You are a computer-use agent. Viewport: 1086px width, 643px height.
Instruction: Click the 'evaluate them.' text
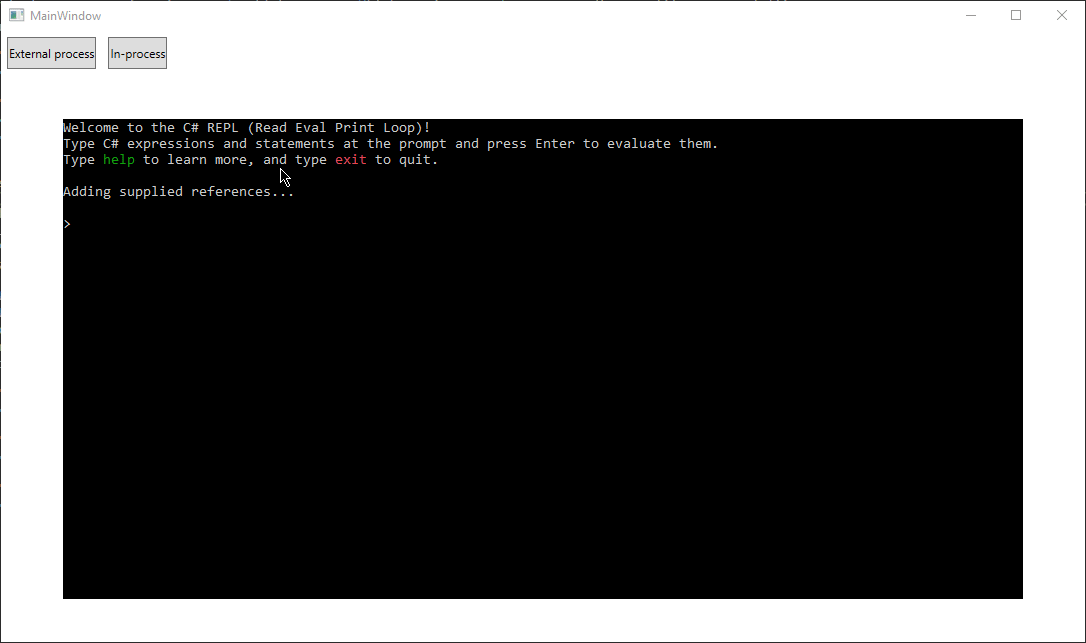(662, 144)
